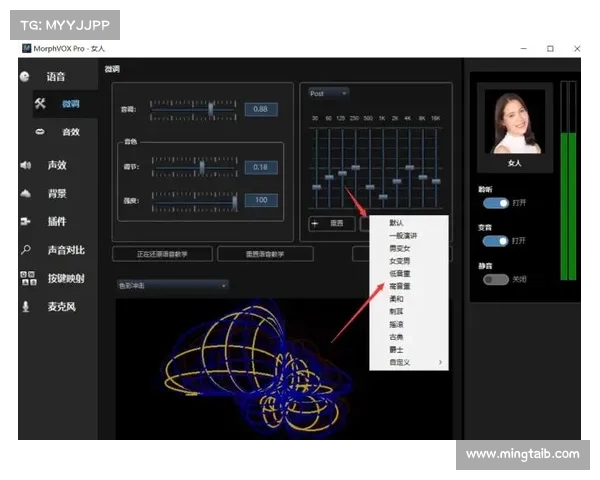Select the 古典 classical preset
The image size is (600, 480).
[x=409, y=337]
